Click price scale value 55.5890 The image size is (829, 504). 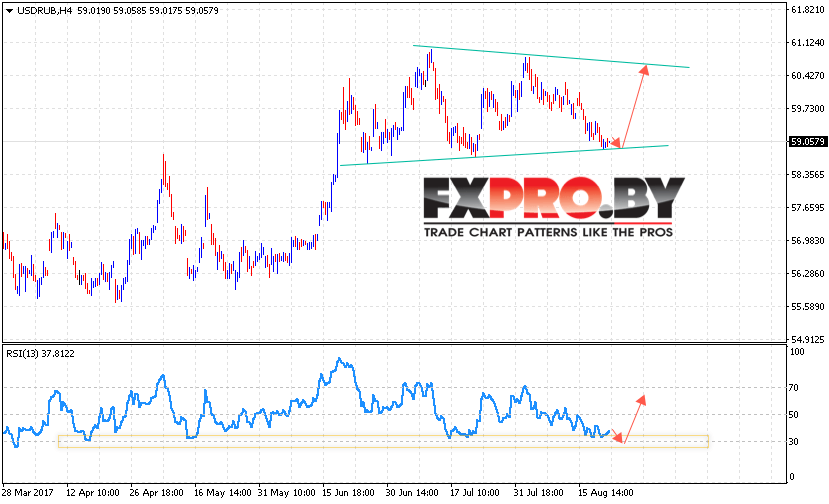point(807,307)
